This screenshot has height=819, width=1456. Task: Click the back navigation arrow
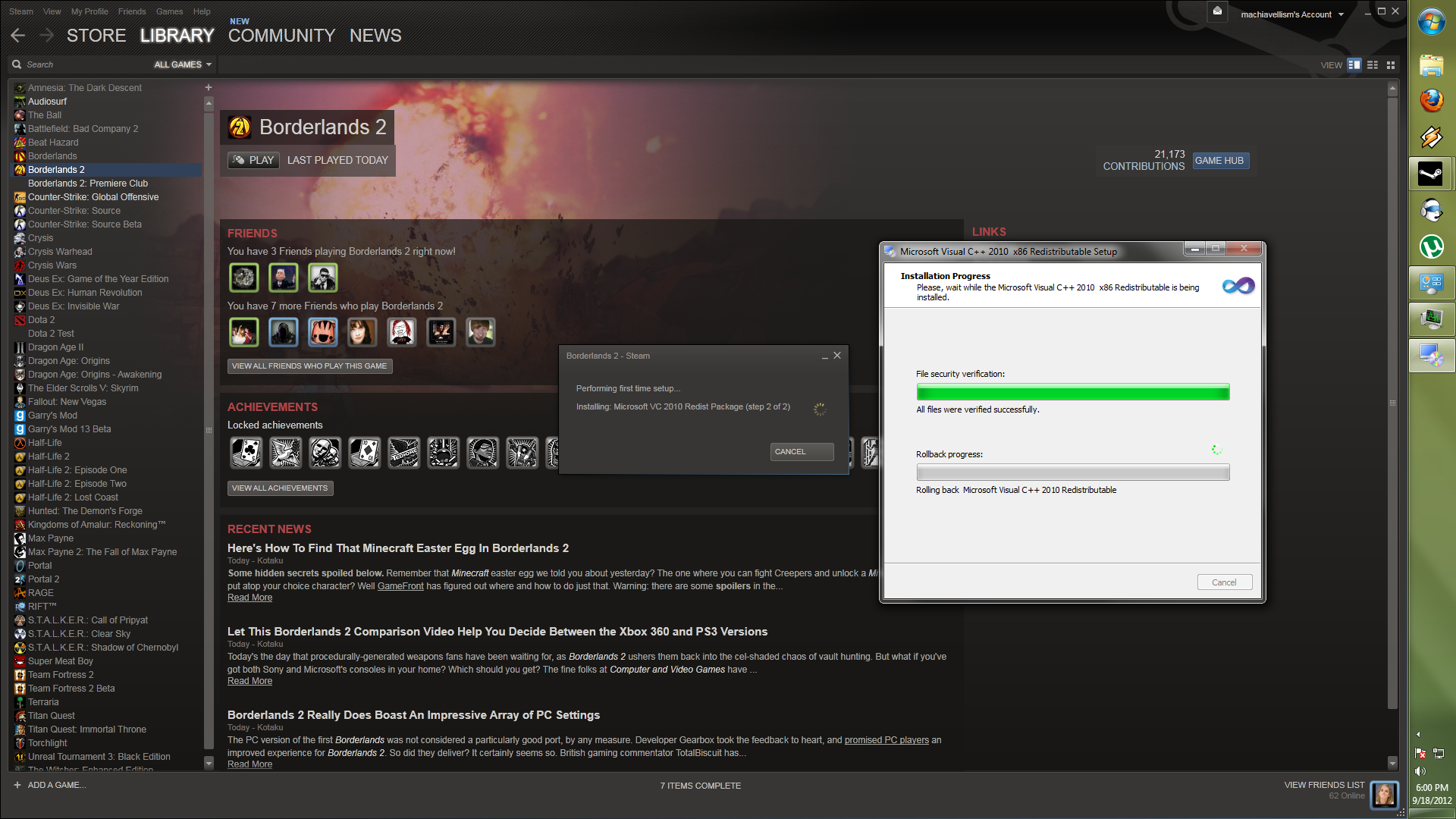(x=17, y=35)
